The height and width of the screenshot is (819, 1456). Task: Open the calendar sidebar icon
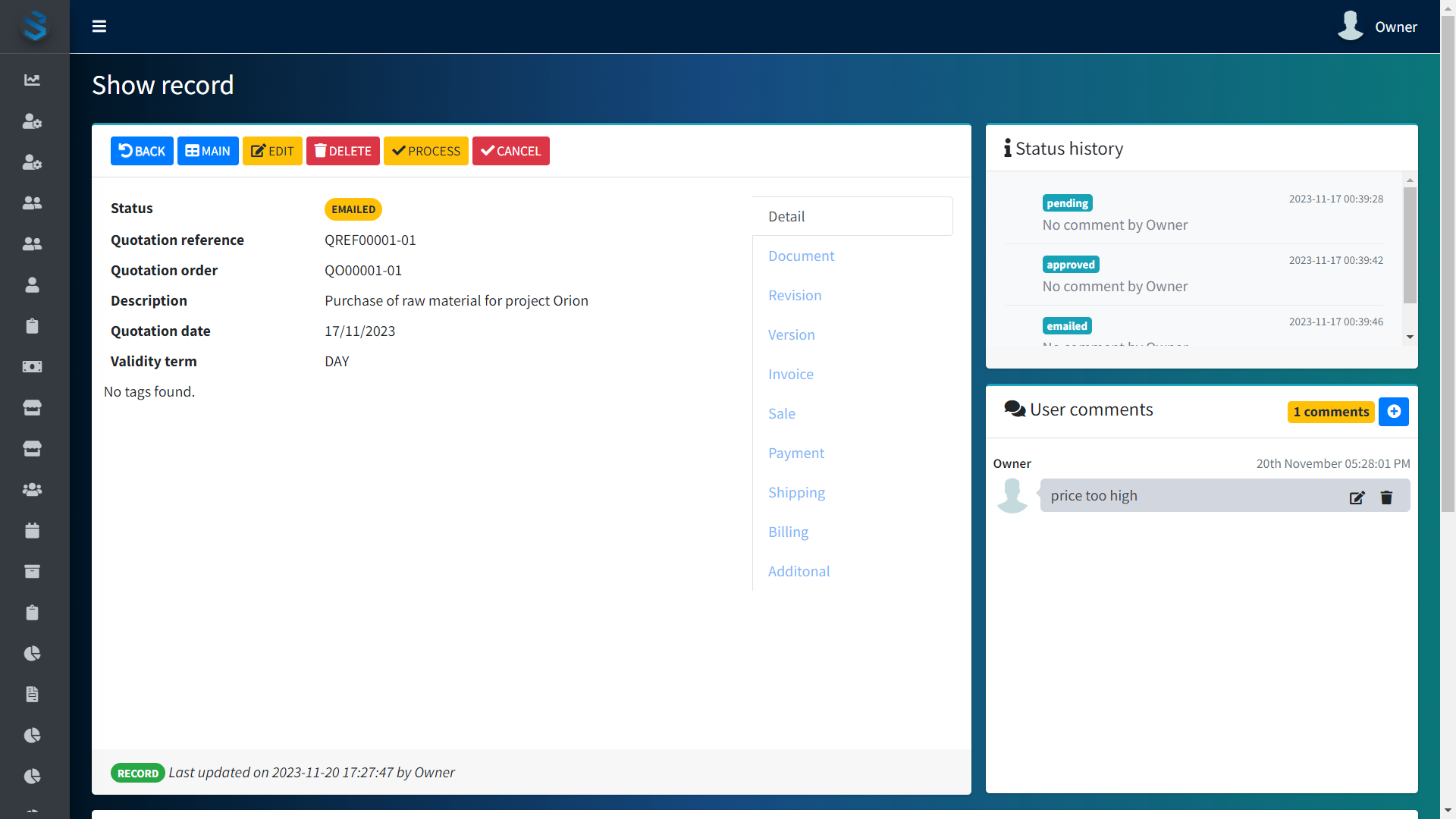click(x=32, y=530)
